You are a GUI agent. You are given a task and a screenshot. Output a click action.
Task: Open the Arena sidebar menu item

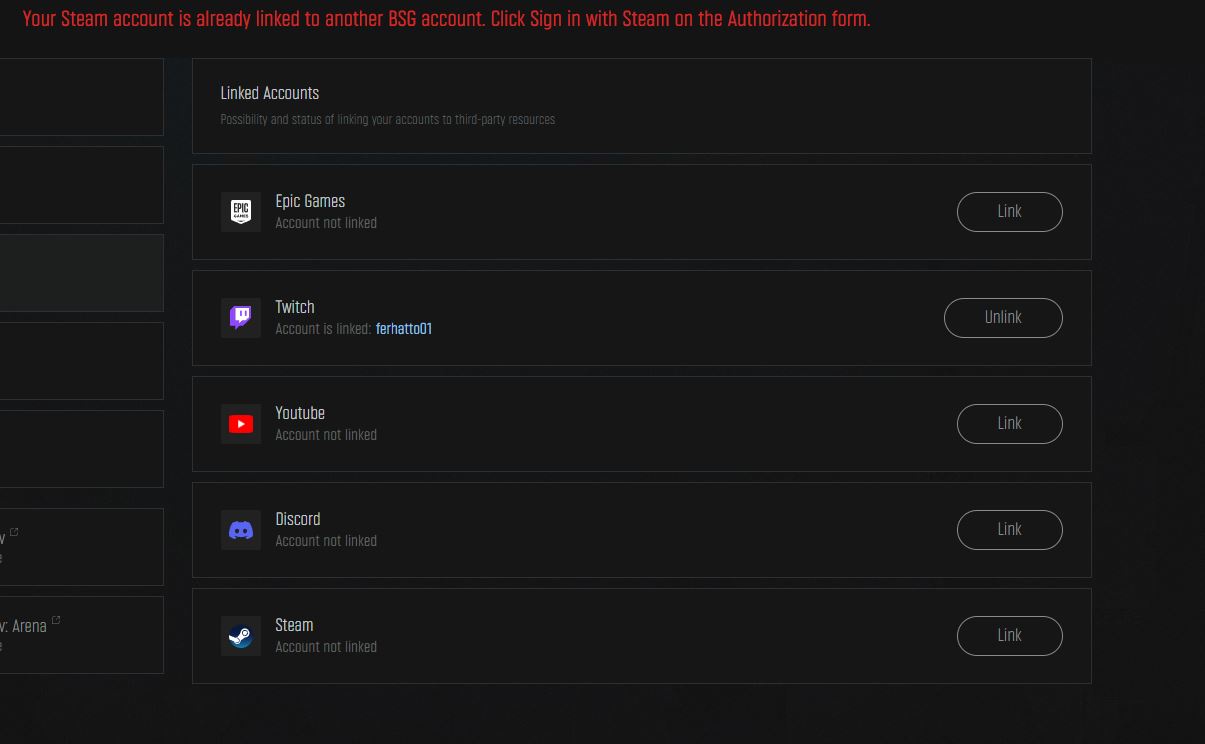pyautogui.click(x=81, y=635)
